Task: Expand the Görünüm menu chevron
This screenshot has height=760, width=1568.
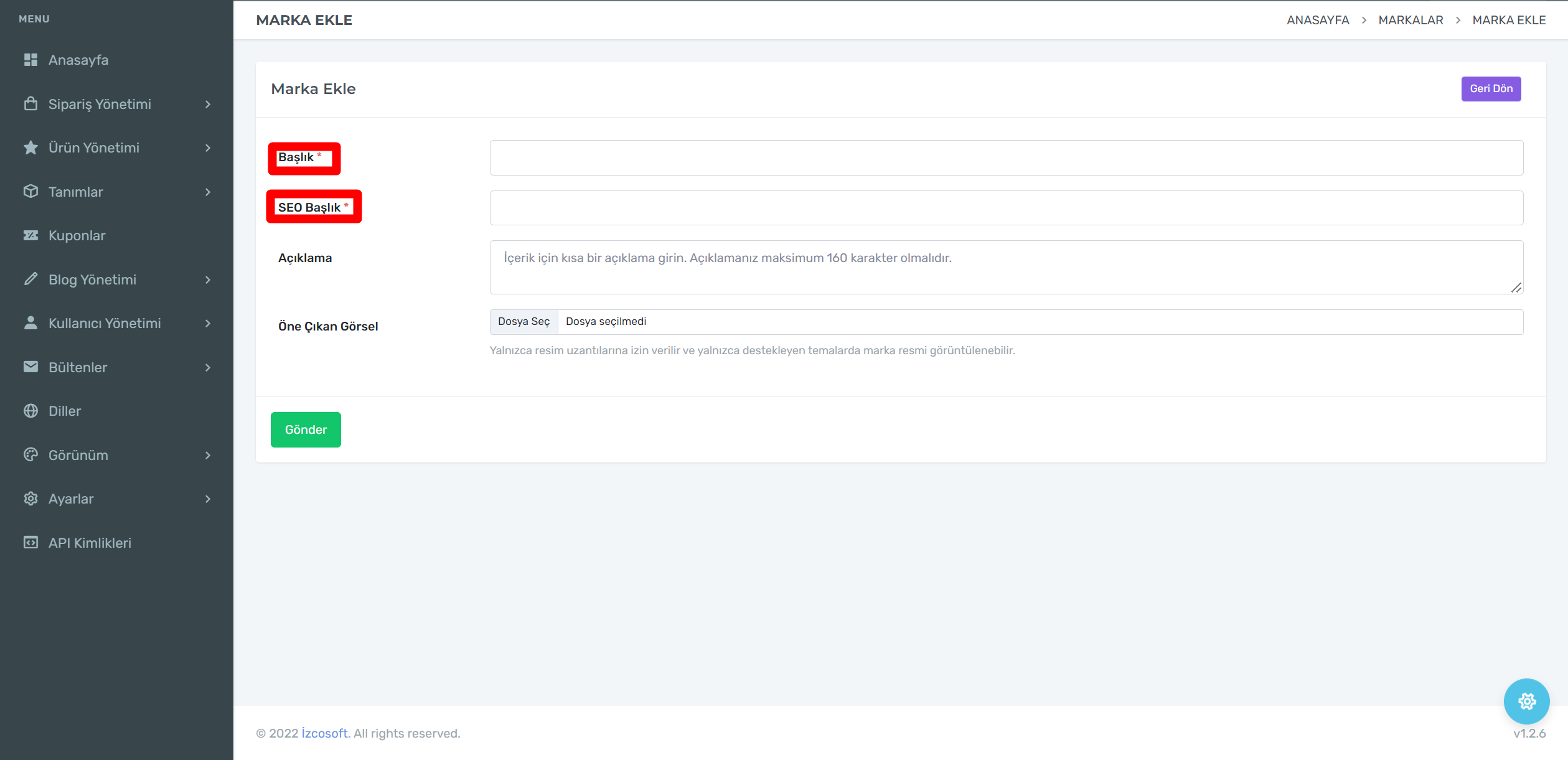Action: point(208,455)
